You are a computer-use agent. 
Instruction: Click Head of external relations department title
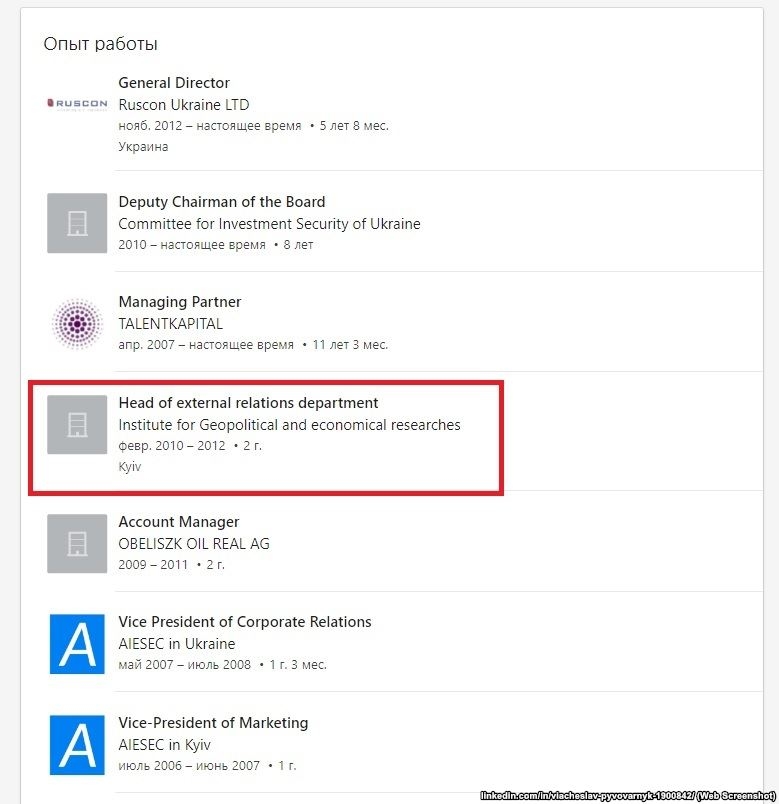pos(248,403)
